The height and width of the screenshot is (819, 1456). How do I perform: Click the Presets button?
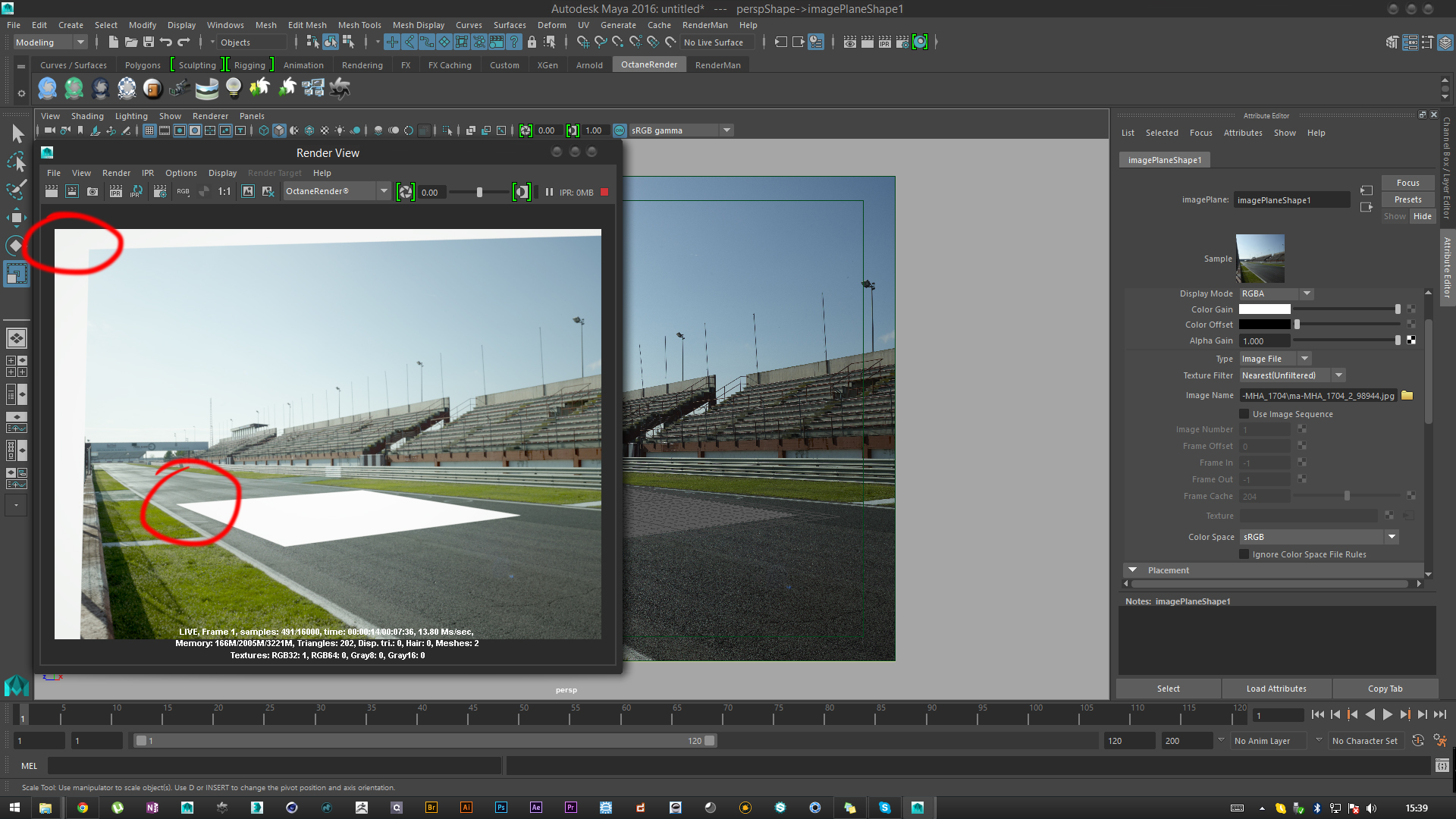click(x=1407, y=199)
